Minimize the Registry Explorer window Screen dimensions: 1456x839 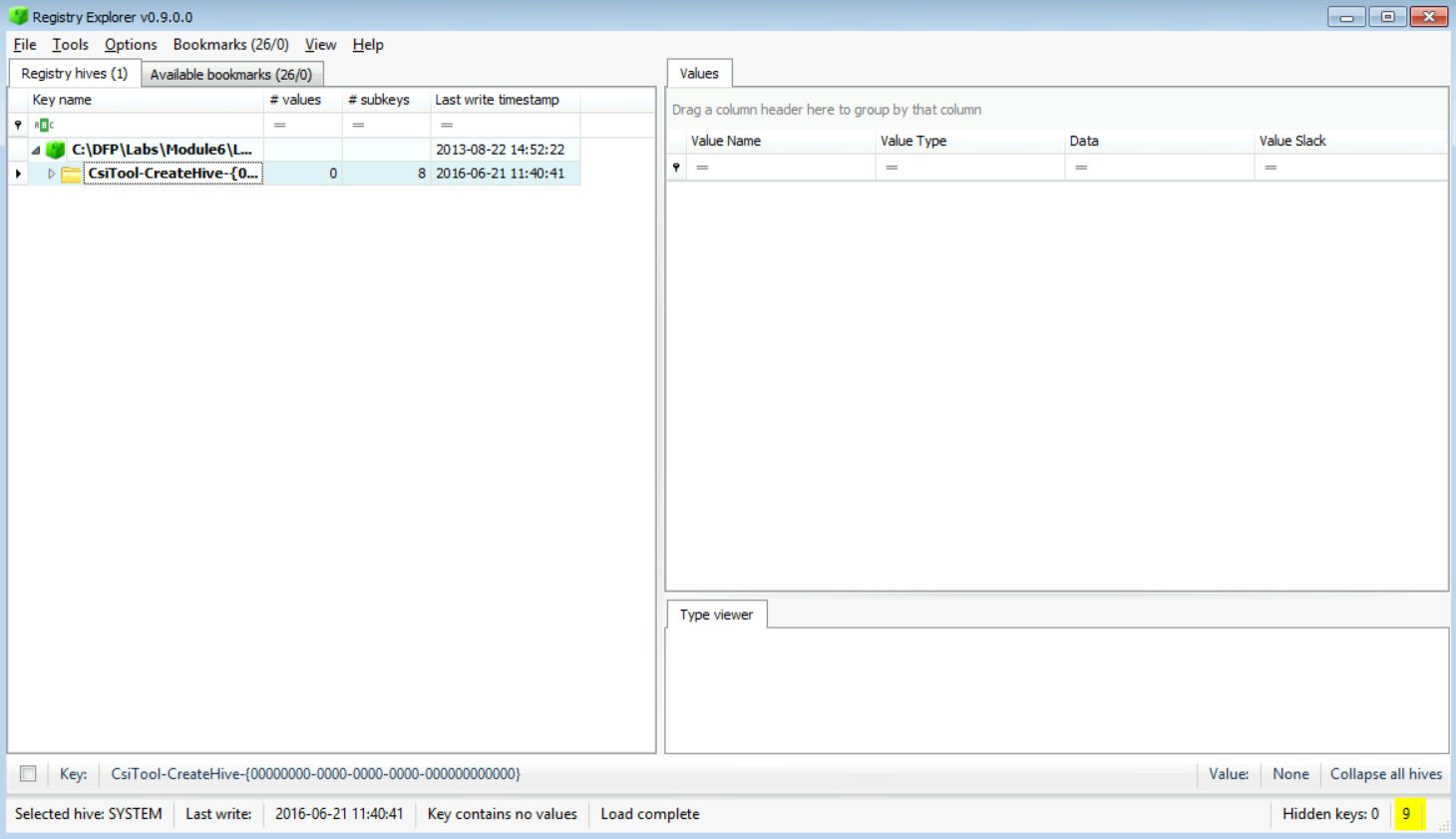click(1346, 17)
